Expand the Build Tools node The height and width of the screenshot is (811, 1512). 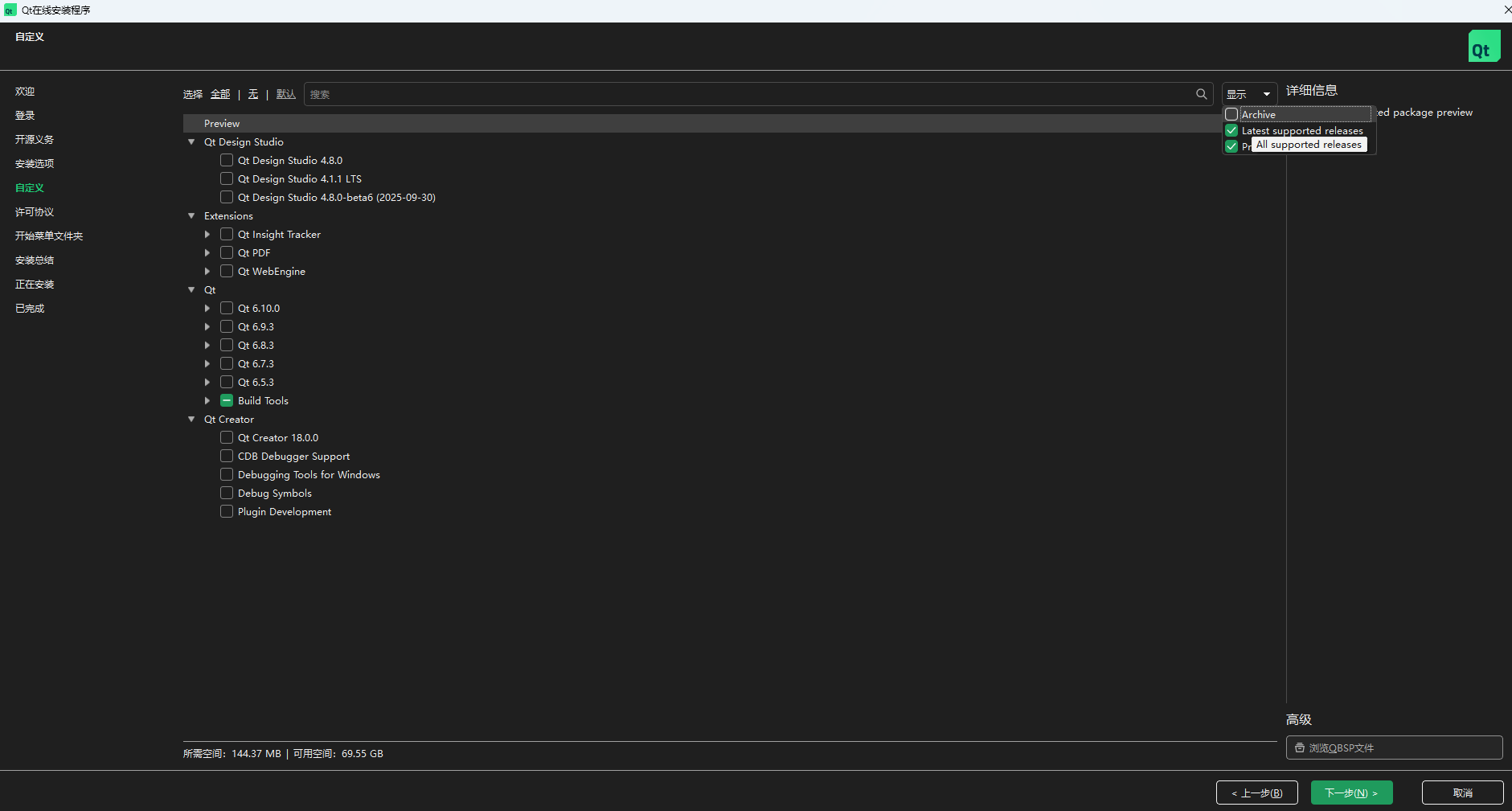[207, 401]
